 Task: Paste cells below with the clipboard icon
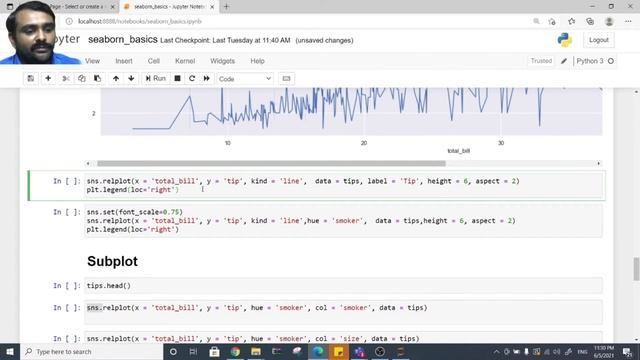(97, 78)
